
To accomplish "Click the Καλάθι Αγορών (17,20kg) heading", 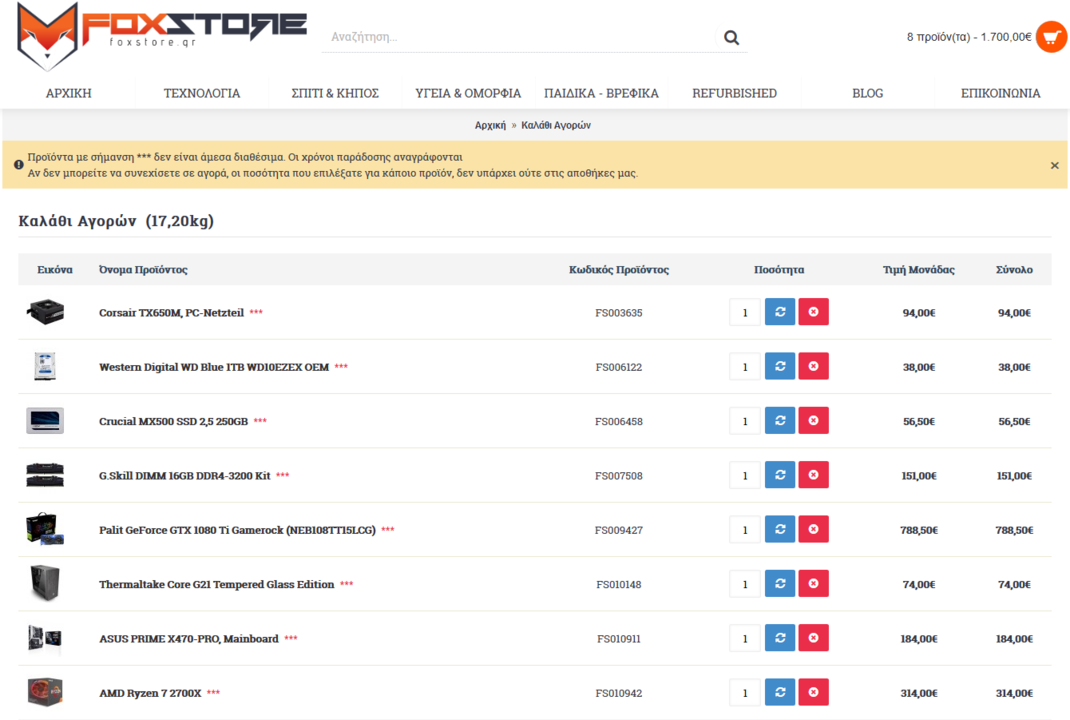I will (x=116, y=221).
